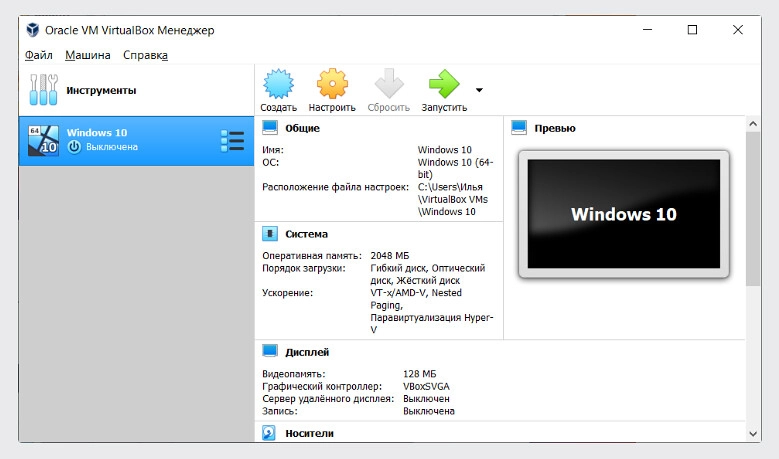Open the Носители settings header link
779x459 pixels.
(309, 433)
